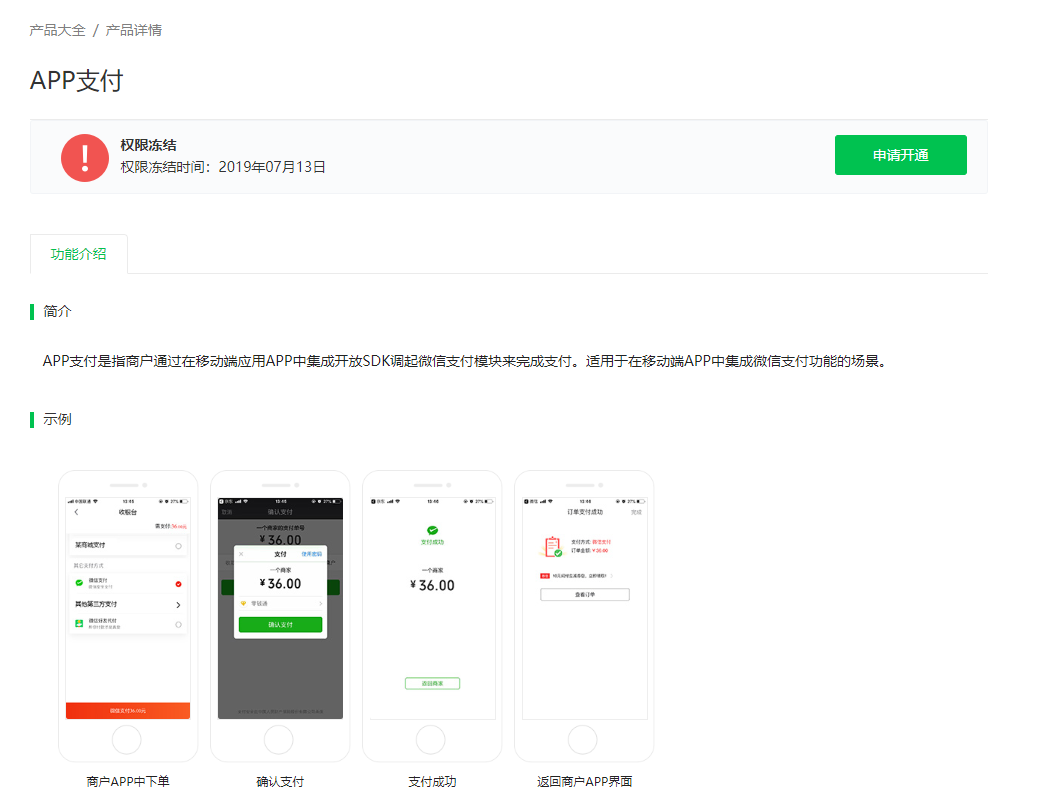1055x798 pixels.
Task: Click the 申请开通 green button
Action: pos(900,155)
